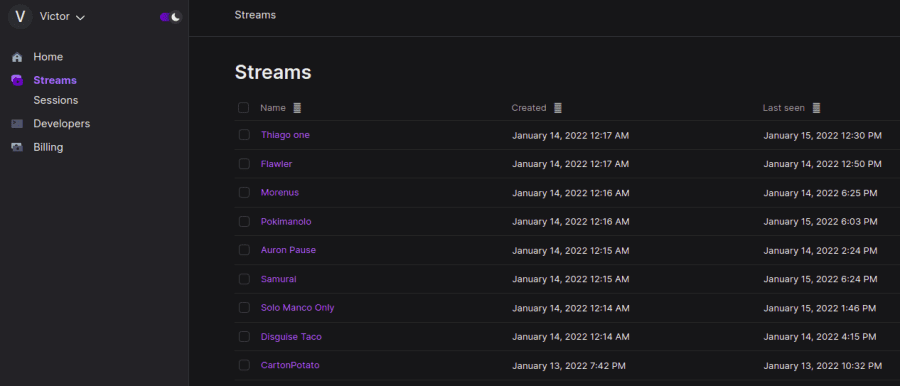Tick the checkbox for Thiago one
The height and width of the screenshot is (386, 900).
[244, 135]
